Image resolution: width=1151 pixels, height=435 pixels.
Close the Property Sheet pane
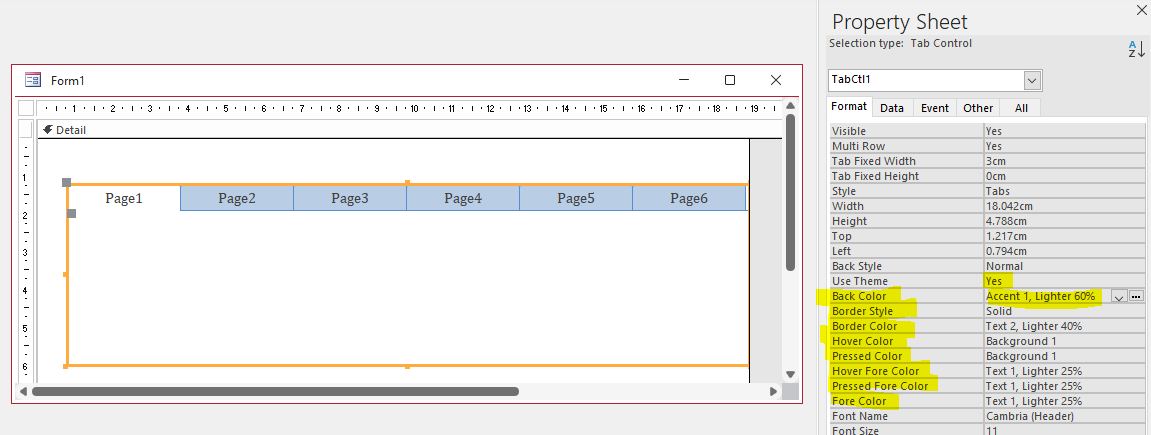(1140, 10)
